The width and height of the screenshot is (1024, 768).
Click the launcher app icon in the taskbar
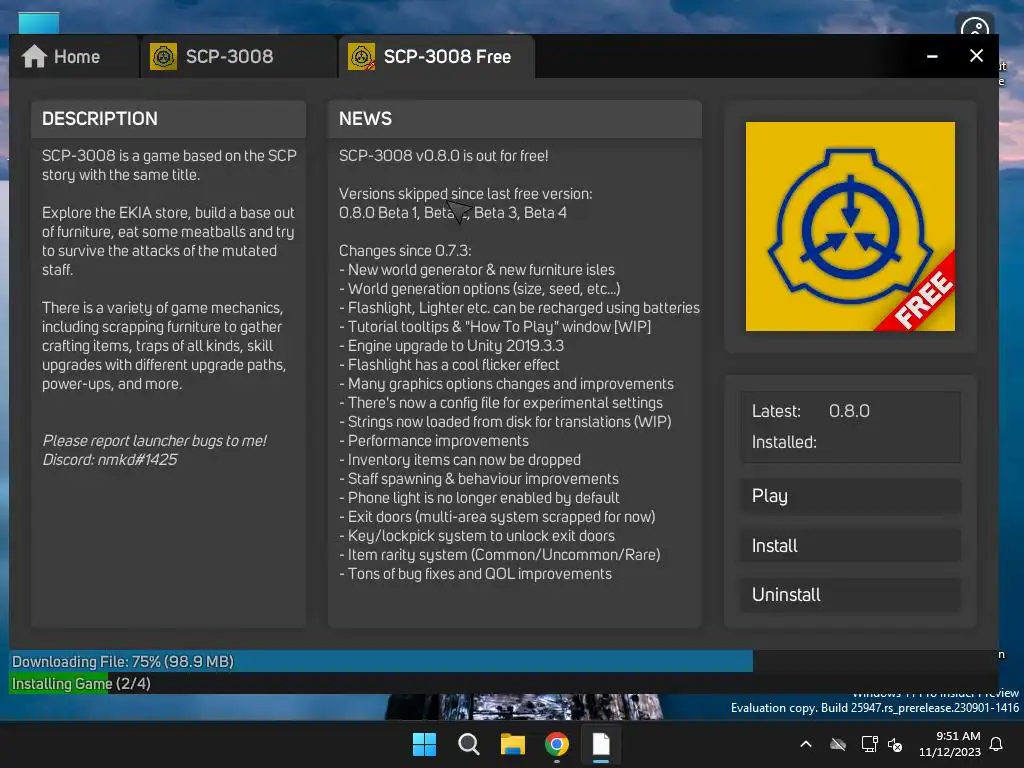coord(601,744)
